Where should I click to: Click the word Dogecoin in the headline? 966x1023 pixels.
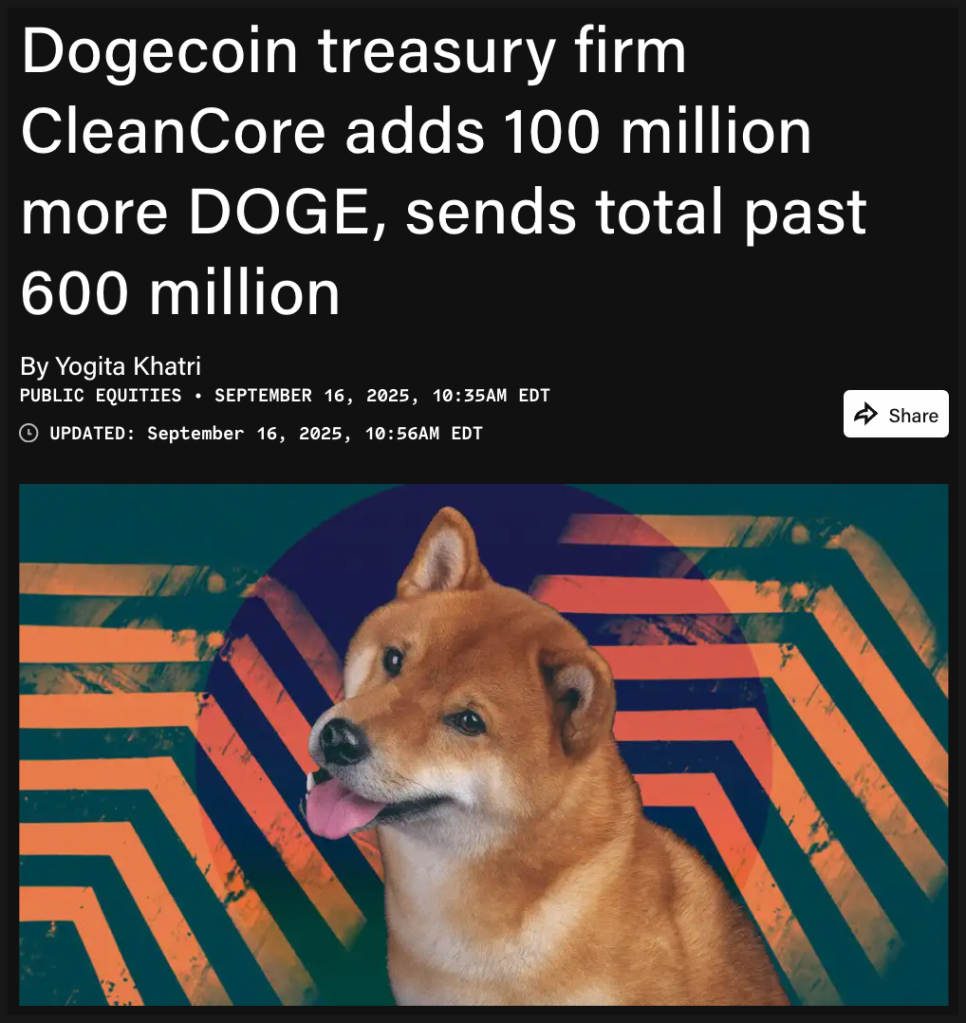coord(159,52)
